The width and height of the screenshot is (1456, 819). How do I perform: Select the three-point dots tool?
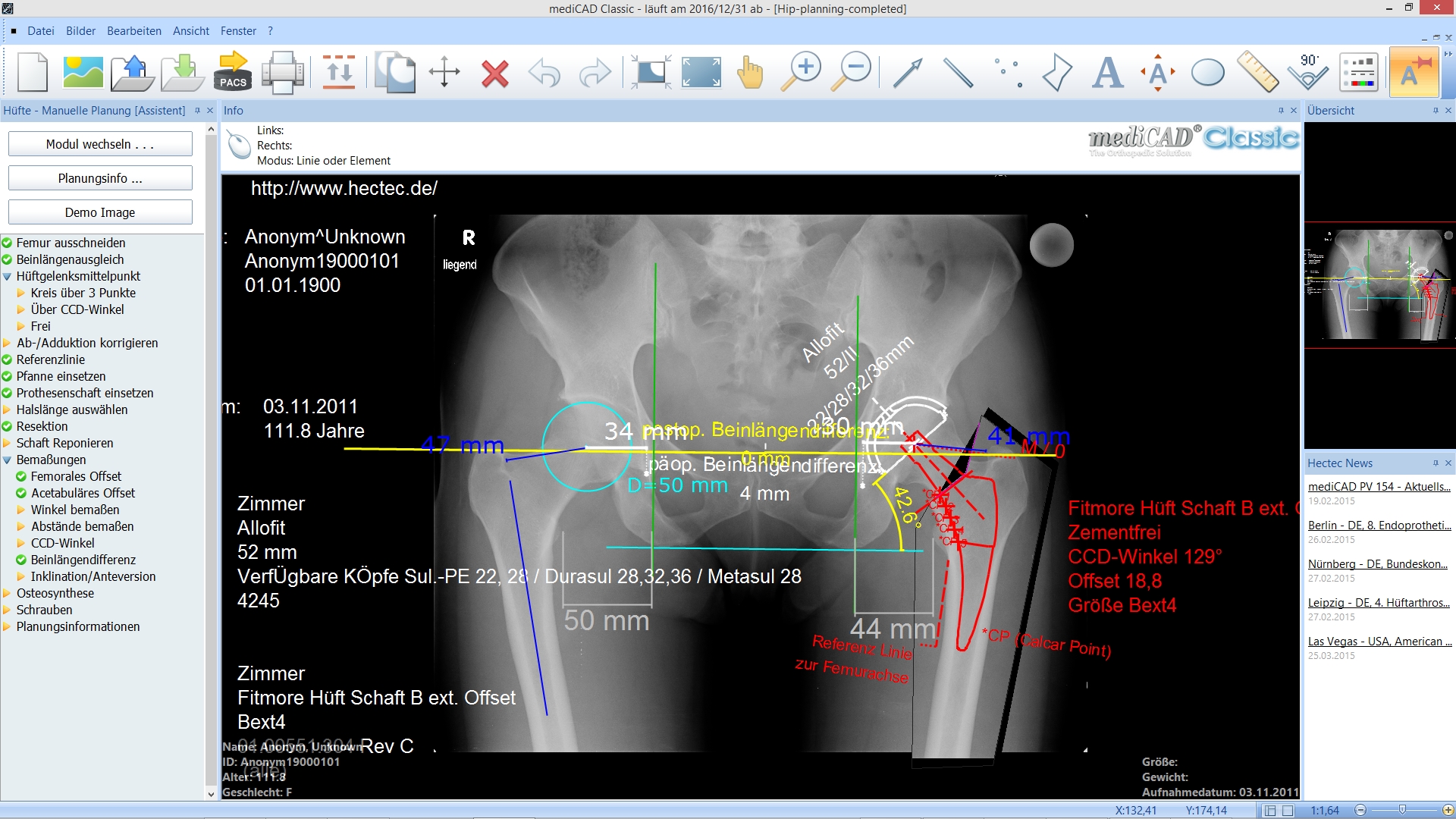(1009, 73)
